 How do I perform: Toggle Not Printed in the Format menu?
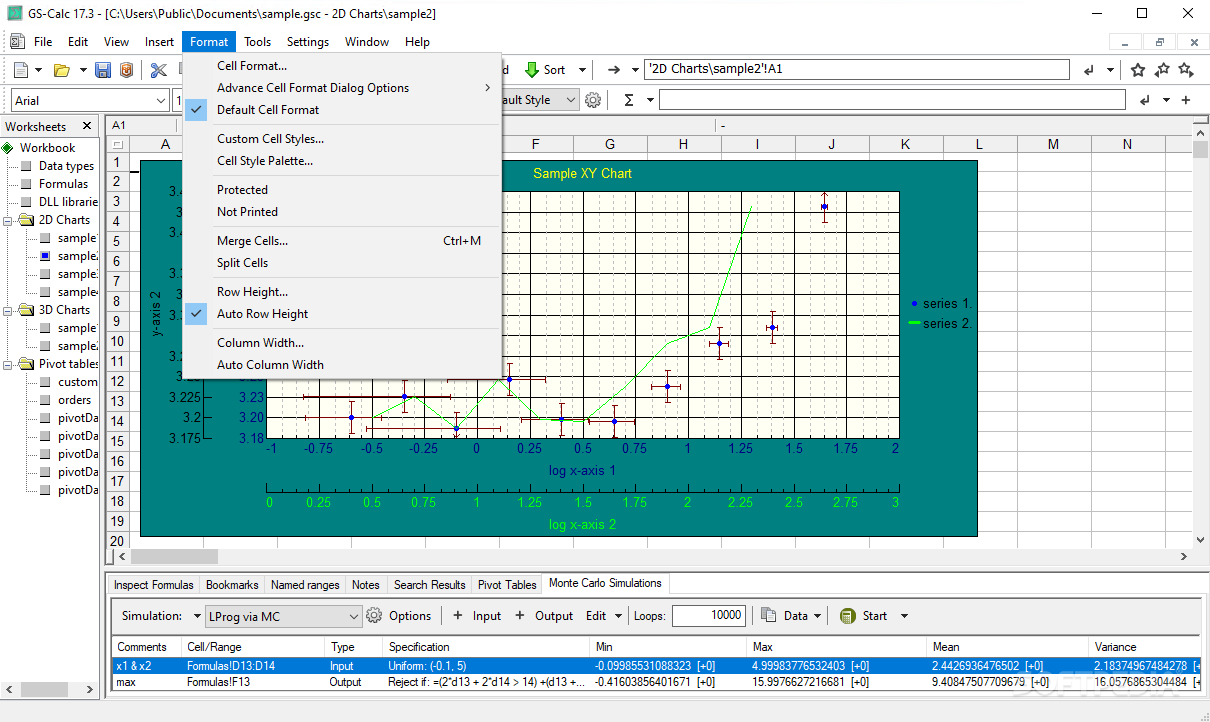click(341, 212)
